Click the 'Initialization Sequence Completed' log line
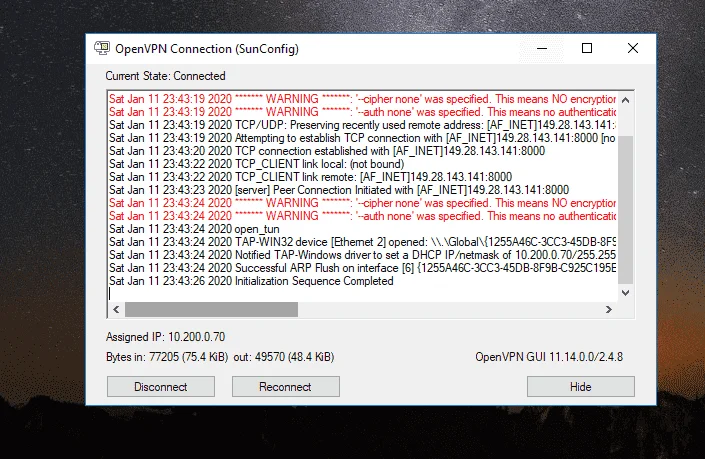The width and height of the screenshot is (705, 459). [251, 281]
